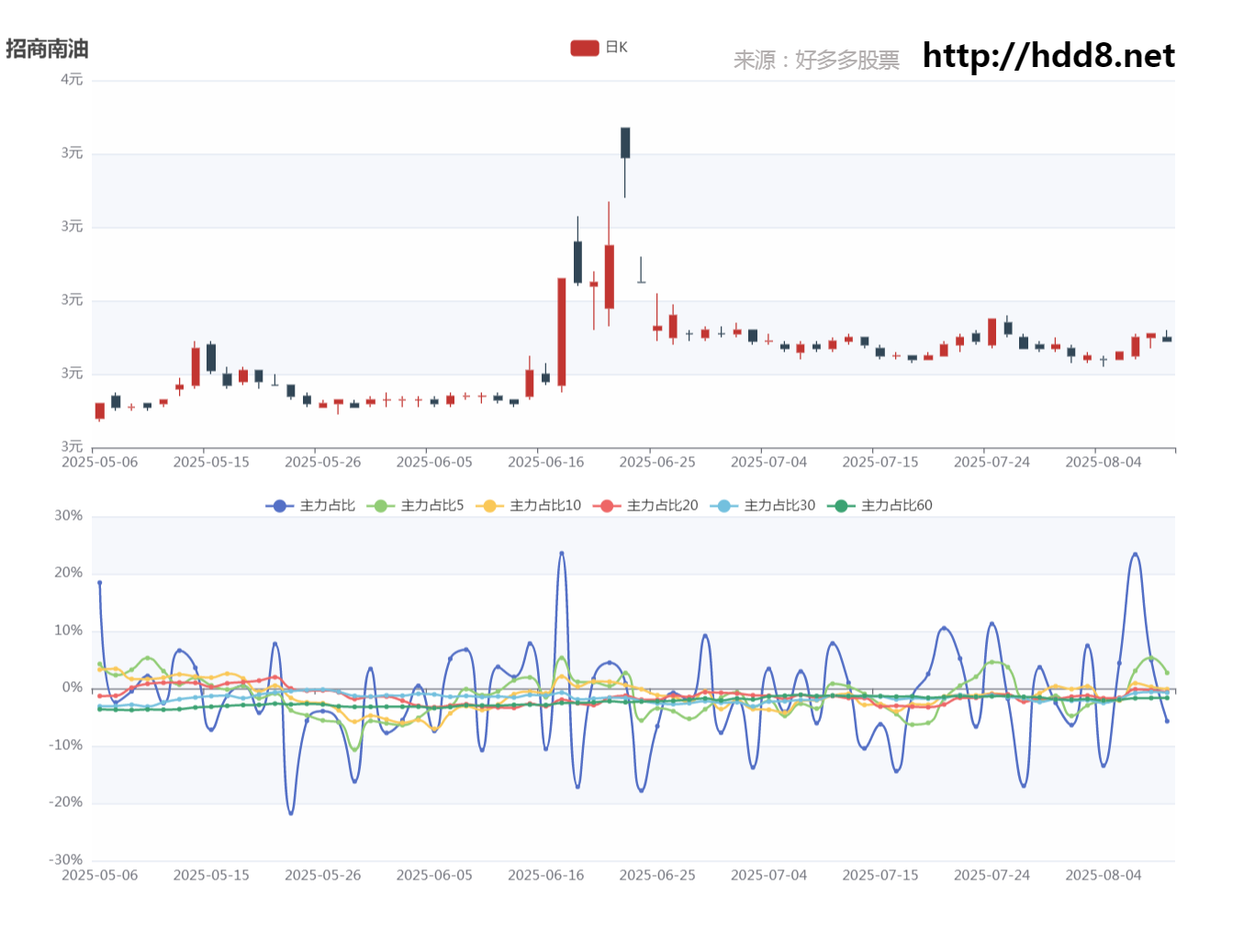Toggle the 日K candlestick series legend
Image resolution: width=1255 pixels, height=952 pixels.
click(599, 48)
